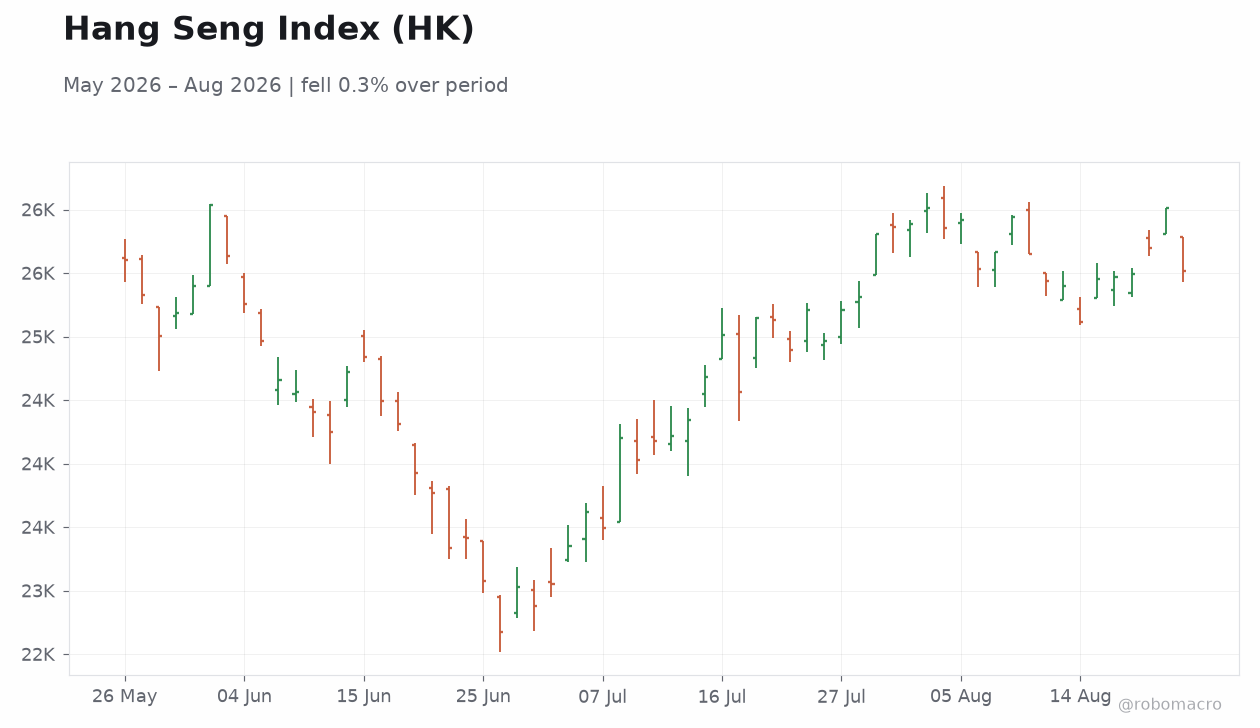Click the subtitle 'May 2026 – Aug 2026 | fell 0.3% over period'
The width and height of the screenshot is (1260, 728).
click(x=286, y=86)
